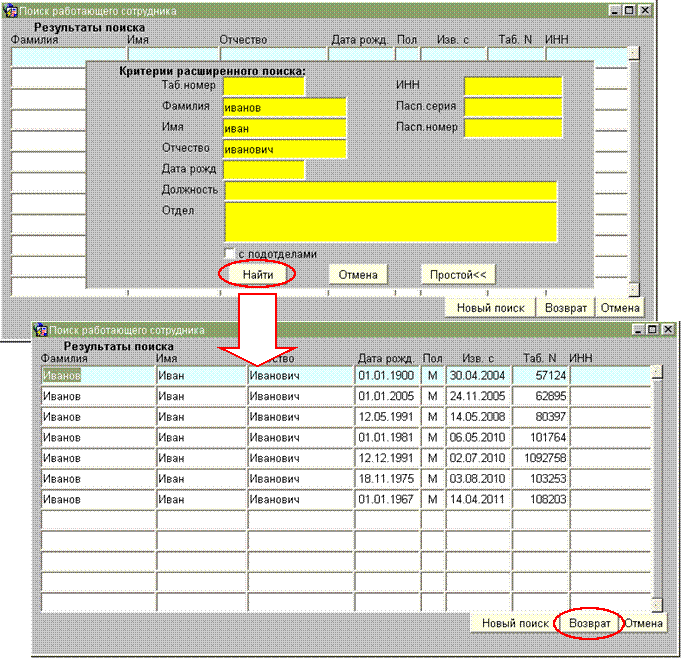This screenshot has height=659, width=682.
Task: Close the back search window
Action: click(x=645, y=10)
